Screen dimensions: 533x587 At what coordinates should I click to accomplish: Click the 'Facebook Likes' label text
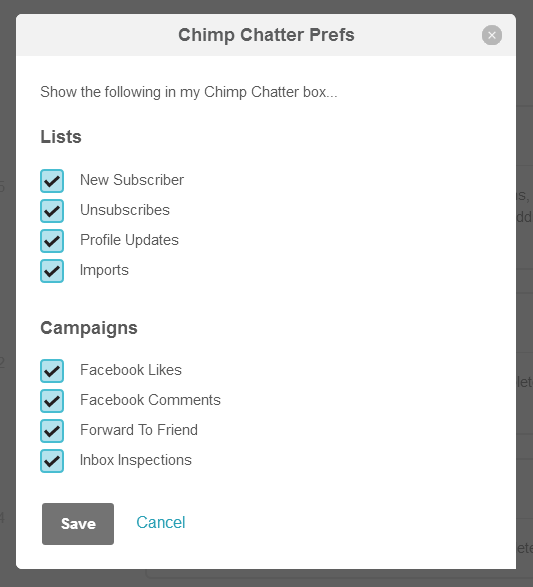[131, 370]
